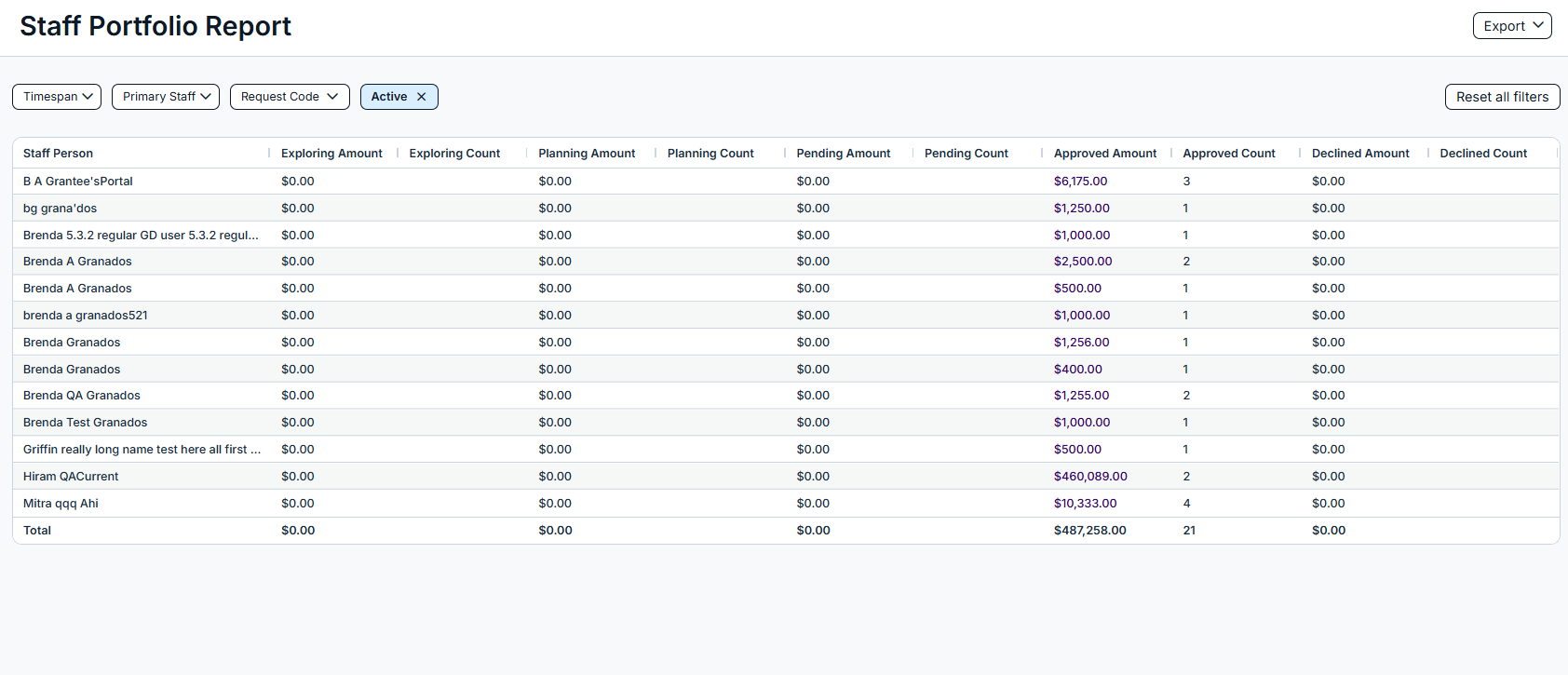Sort by Approved Amount column header
1568x675 pixels.
click(1105, 154)
